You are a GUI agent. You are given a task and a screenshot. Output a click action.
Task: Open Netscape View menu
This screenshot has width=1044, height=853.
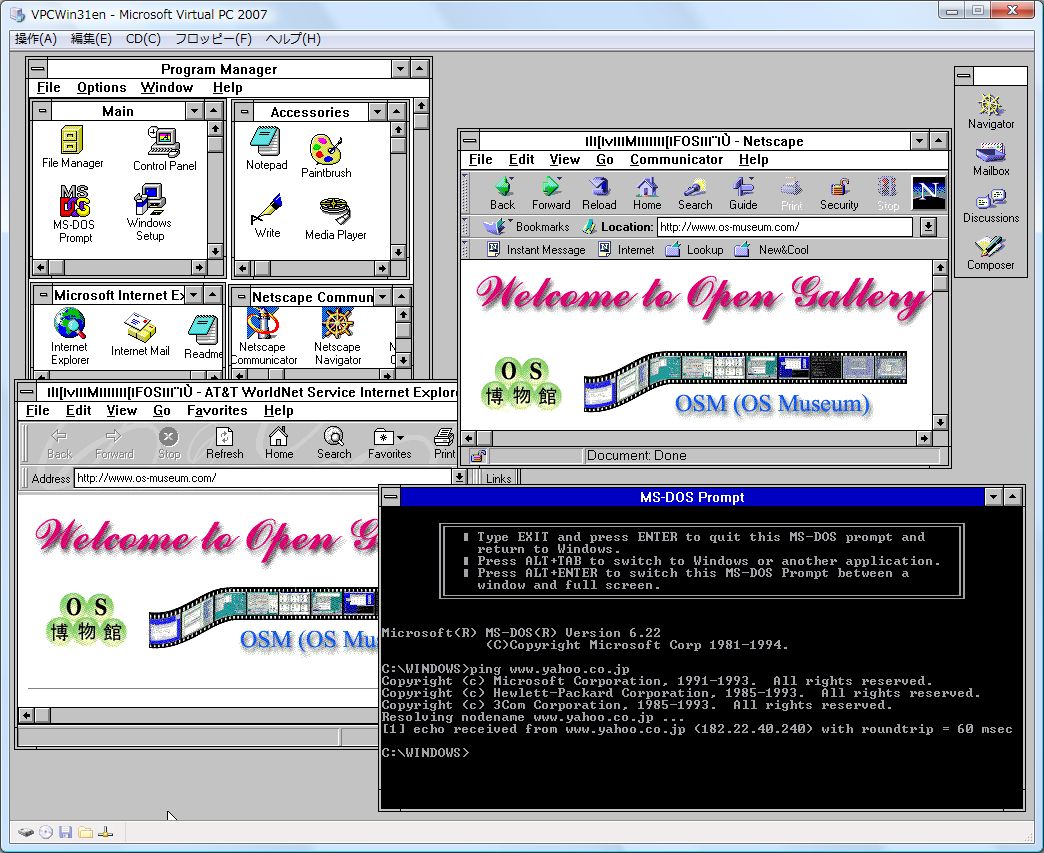[x=565, y=159]
